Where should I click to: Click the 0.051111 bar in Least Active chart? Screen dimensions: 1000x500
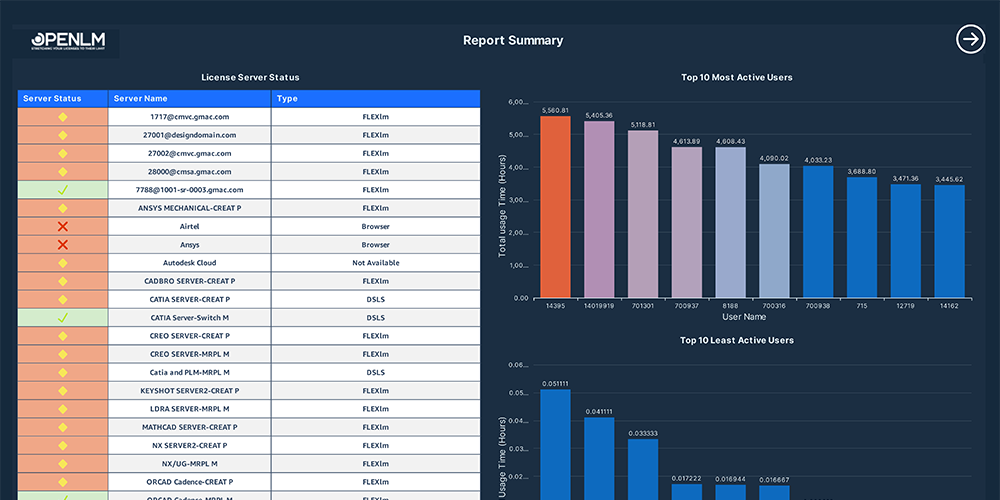(x=555, y=445)
